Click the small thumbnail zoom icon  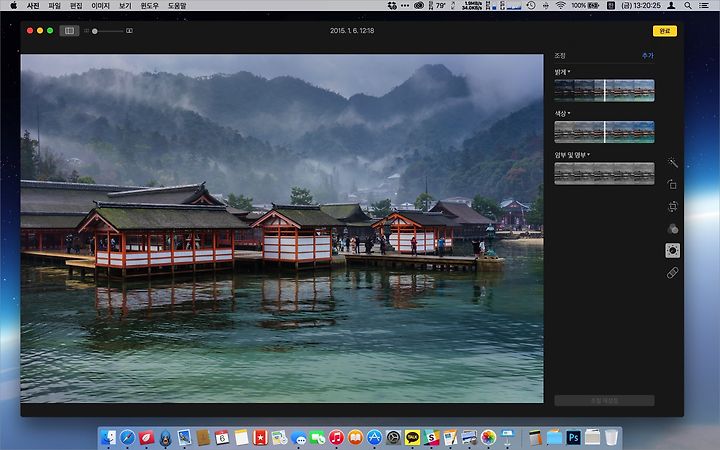tap(86, 31)
